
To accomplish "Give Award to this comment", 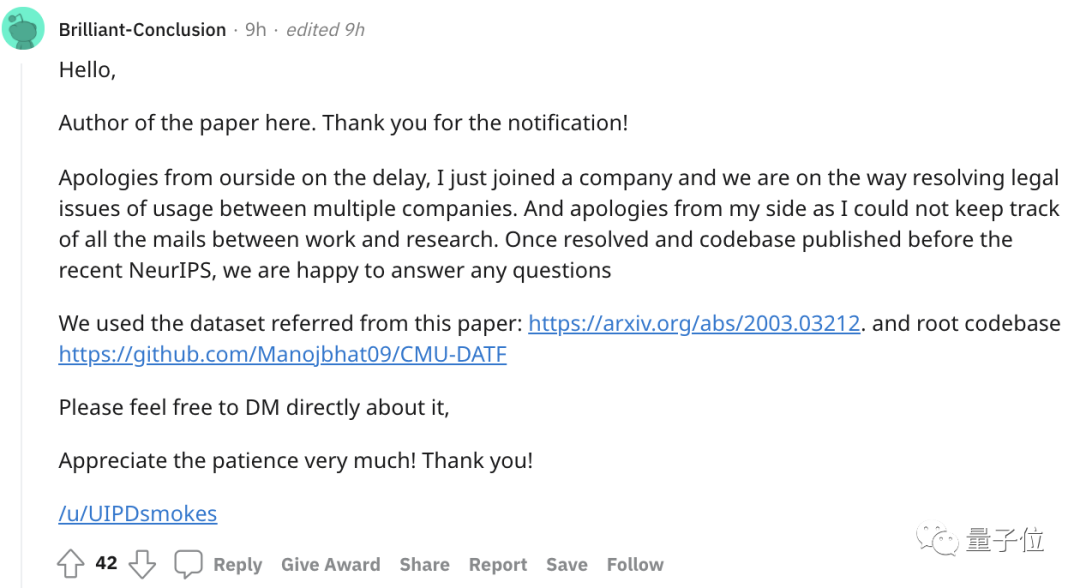I will pos(330,565).
